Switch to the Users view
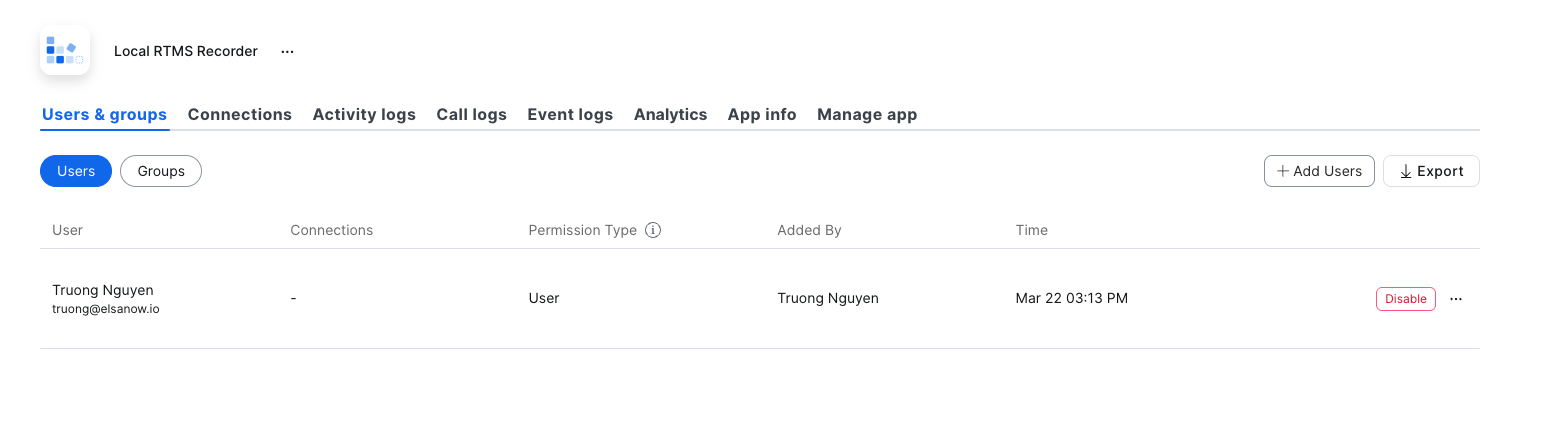This screenshot has height=423, width=1547. click(x=76, y=171)
